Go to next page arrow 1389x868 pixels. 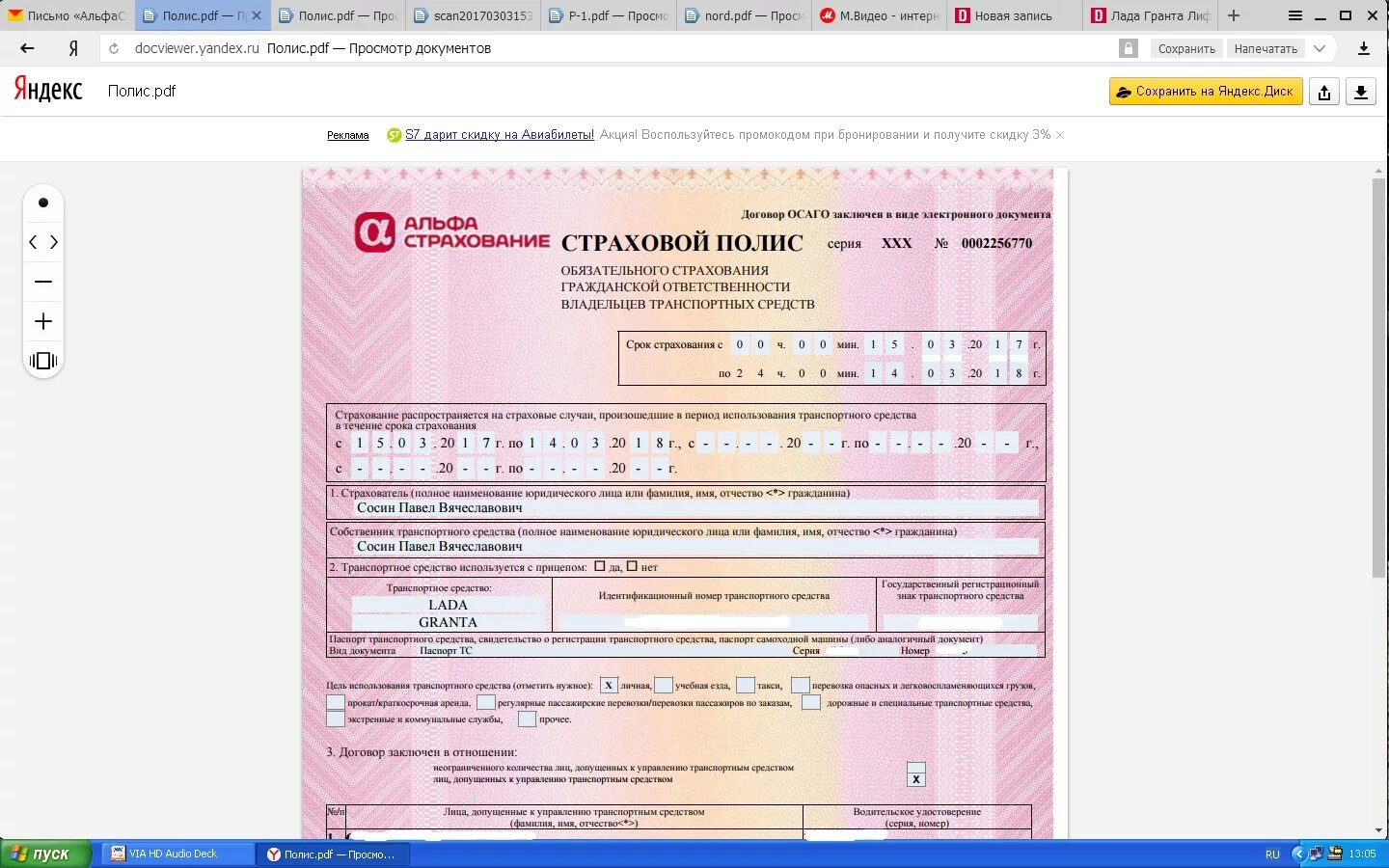[x=54, y=242]
